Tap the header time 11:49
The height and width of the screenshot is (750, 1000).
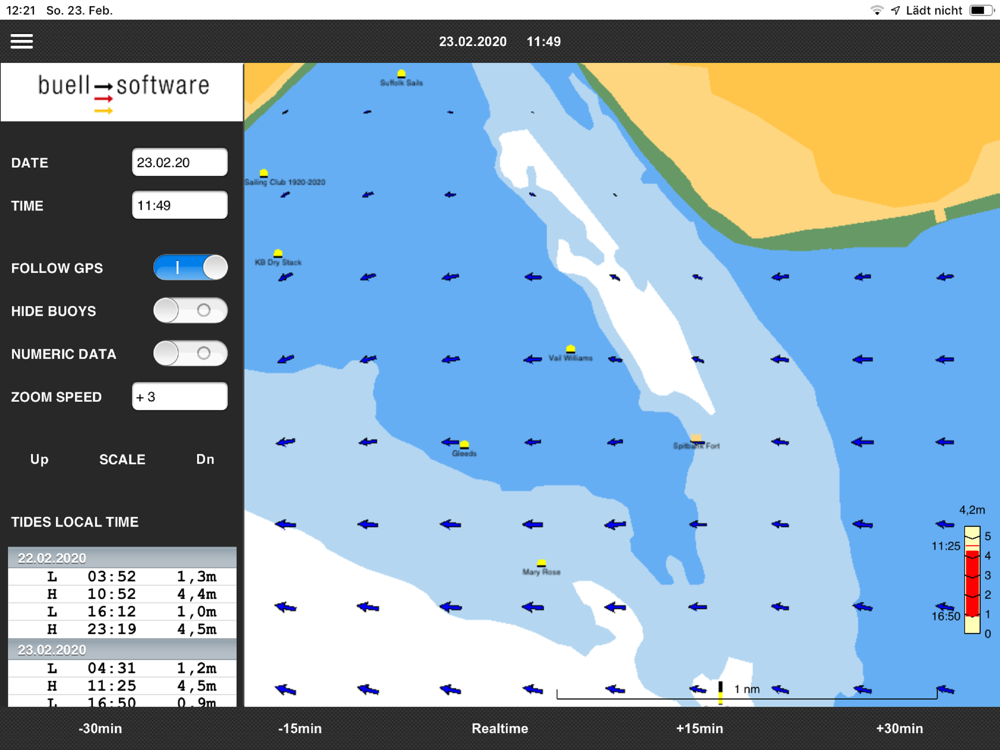click(543, 41)
